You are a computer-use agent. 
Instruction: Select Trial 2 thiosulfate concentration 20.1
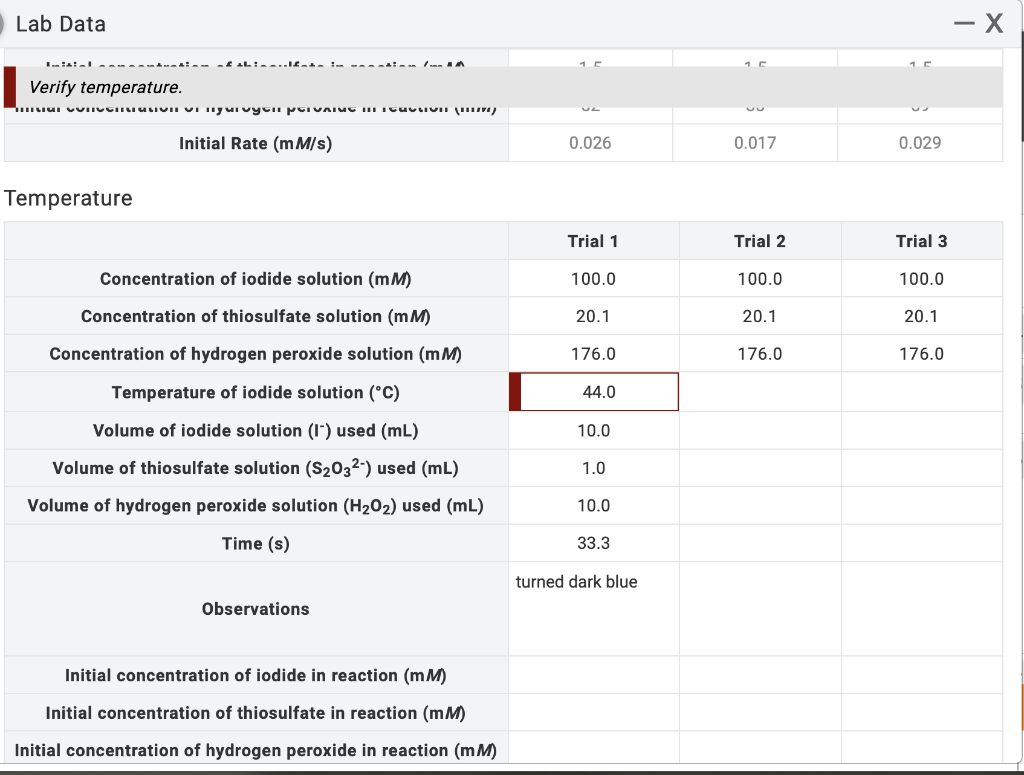pyautogui.click(x=760, y=316)
